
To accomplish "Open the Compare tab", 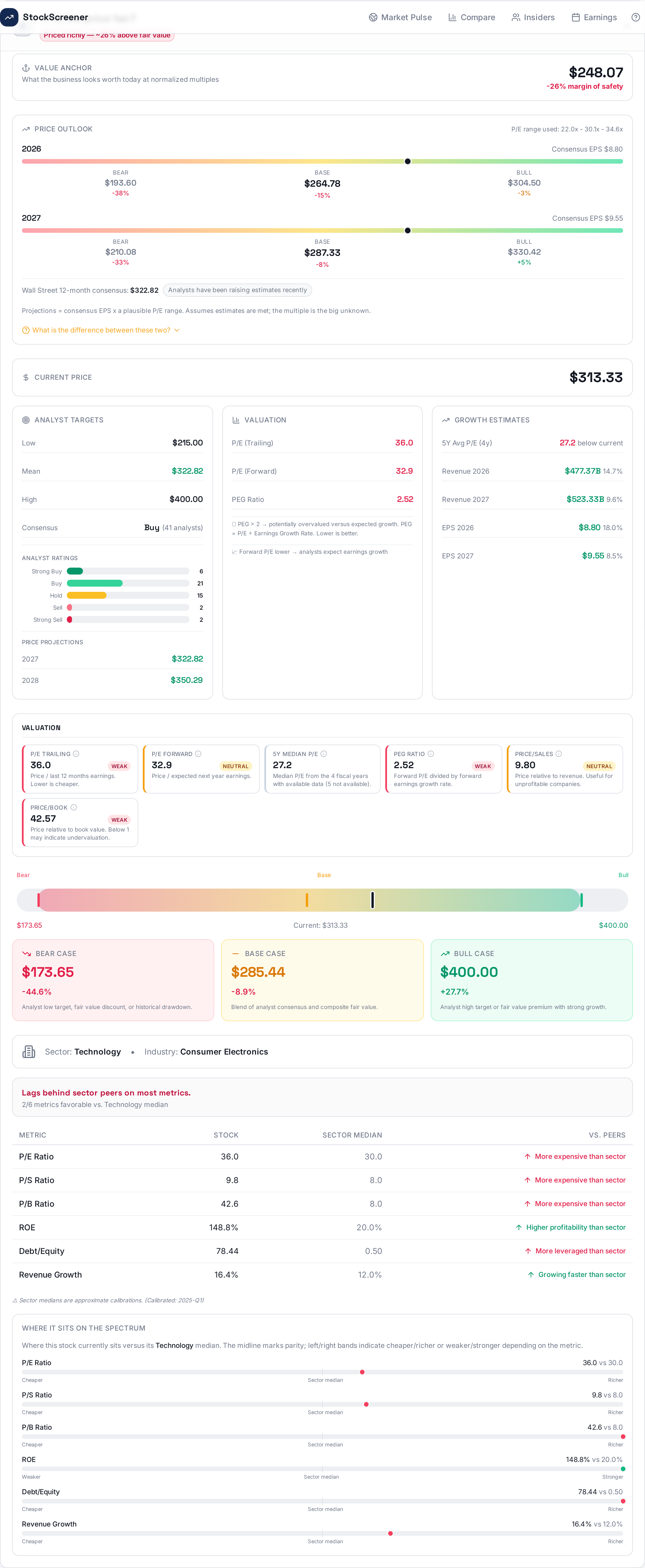I will click(472, 17).
